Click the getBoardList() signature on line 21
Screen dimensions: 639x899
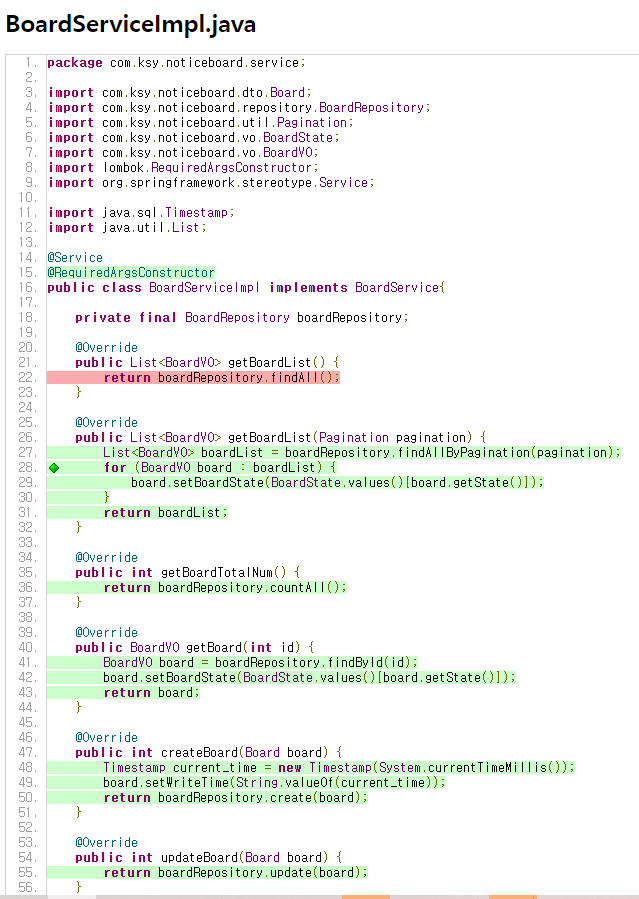coord(207,362)
